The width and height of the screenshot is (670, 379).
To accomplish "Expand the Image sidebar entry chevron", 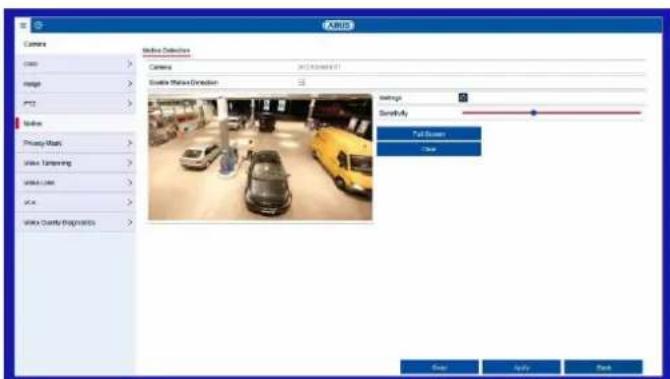I will click(130, 84).
